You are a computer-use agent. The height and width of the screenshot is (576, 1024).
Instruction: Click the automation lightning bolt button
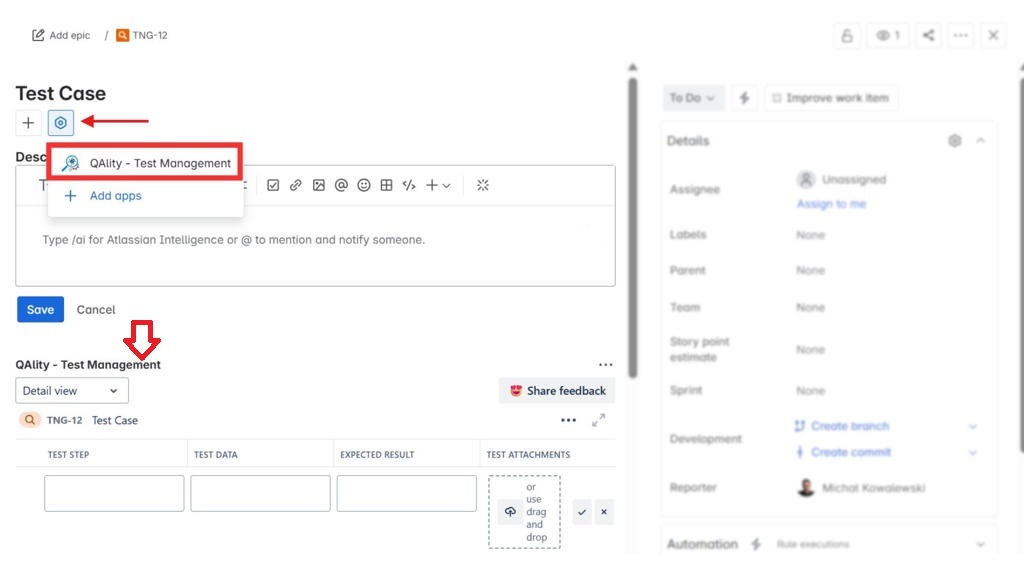(744, 98)
